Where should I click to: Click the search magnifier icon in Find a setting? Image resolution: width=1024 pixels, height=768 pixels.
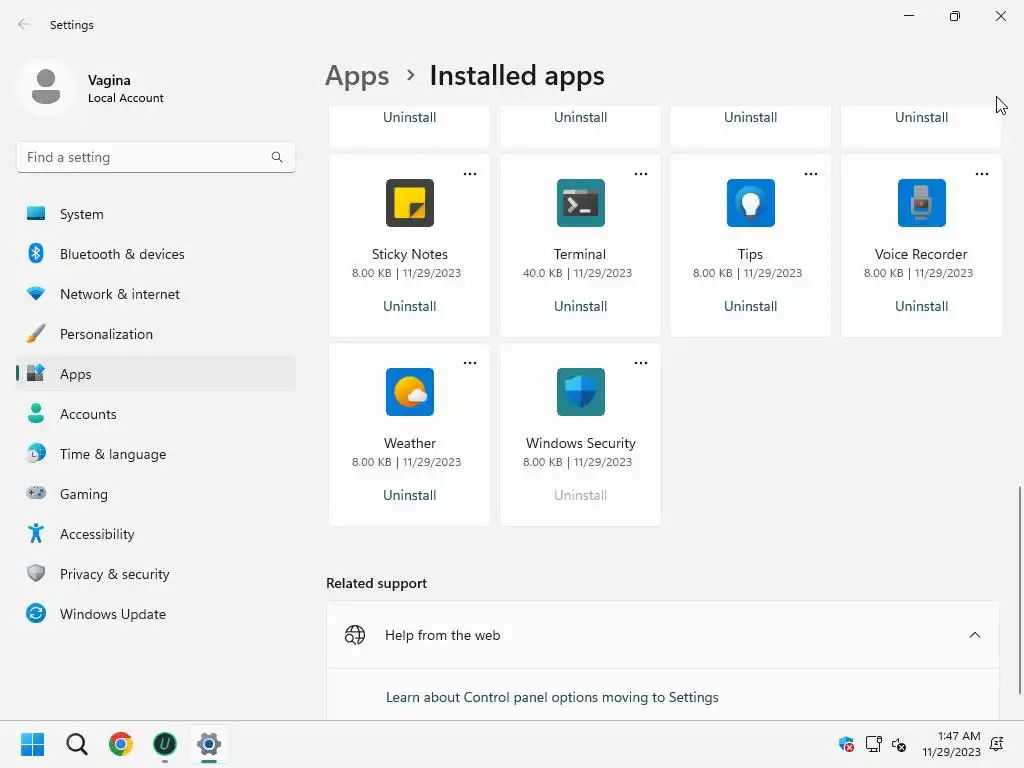point(277,157)
